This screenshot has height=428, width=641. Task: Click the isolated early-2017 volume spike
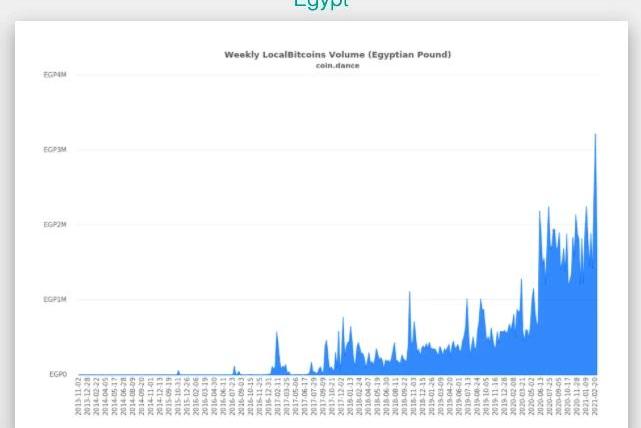click(277, 335)
